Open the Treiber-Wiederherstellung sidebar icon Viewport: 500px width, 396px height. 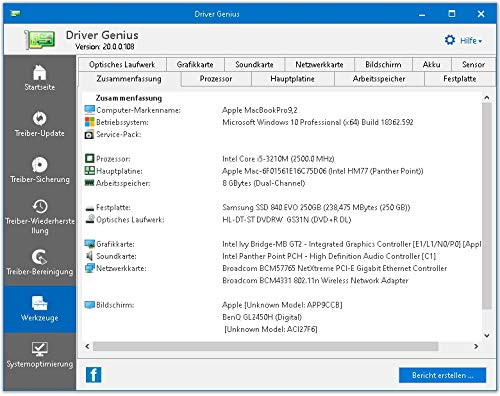click(x=40, y=206)
